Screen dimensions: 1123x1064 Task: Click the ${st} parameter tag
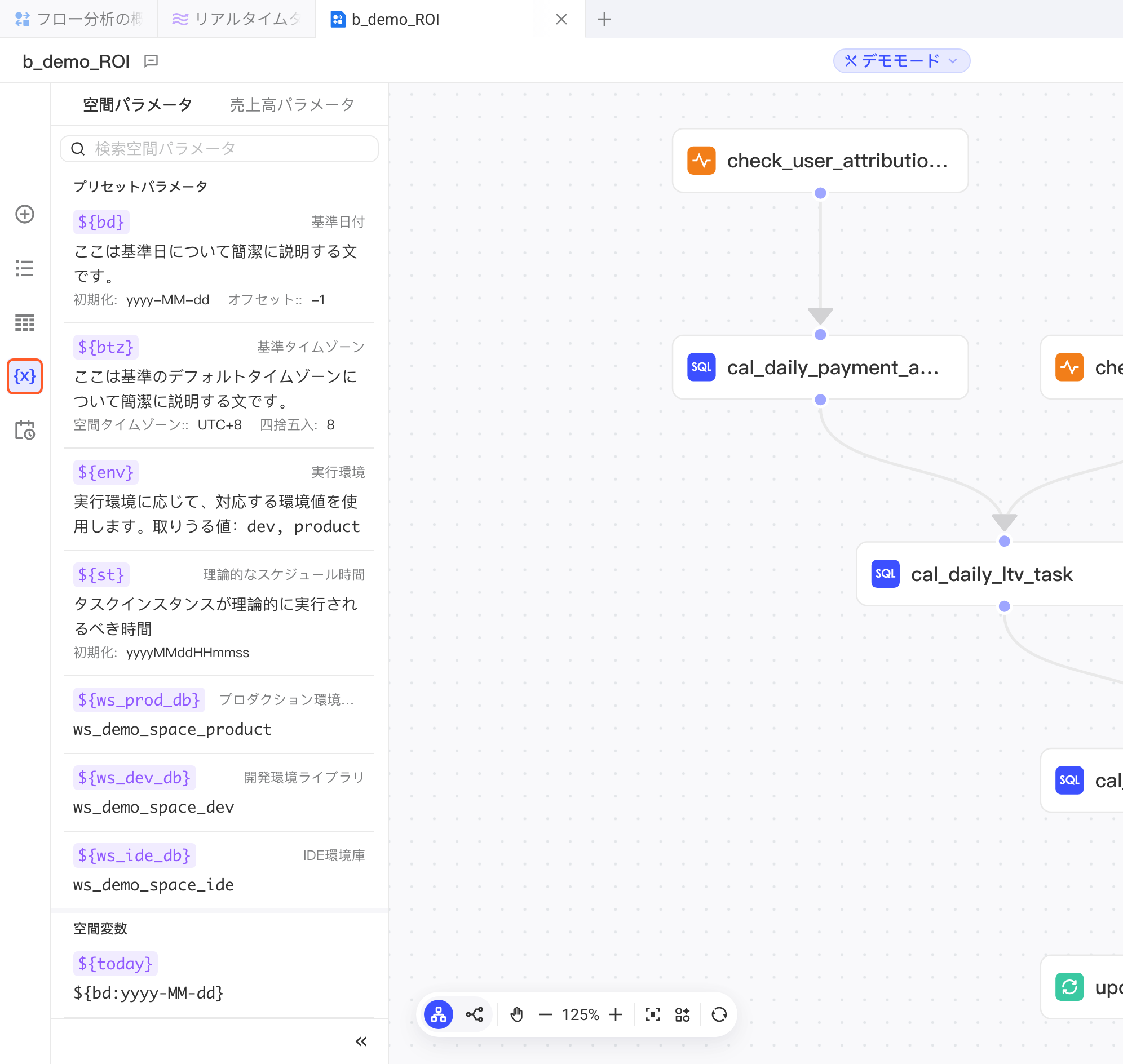point(101,574)
